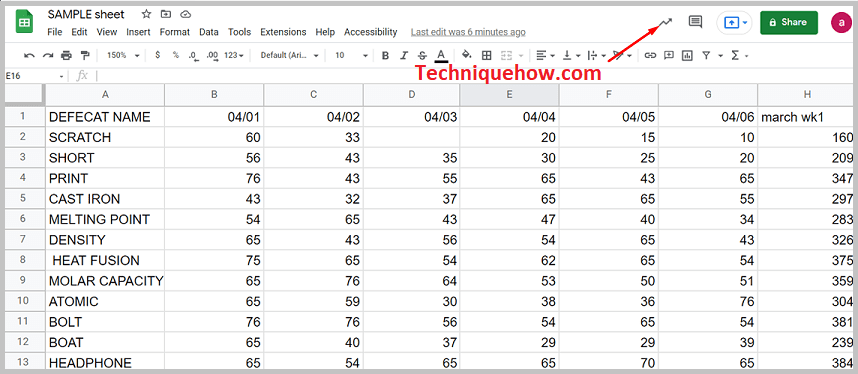
Task: Click the Insert chart icon
Action: pos(687,55)
